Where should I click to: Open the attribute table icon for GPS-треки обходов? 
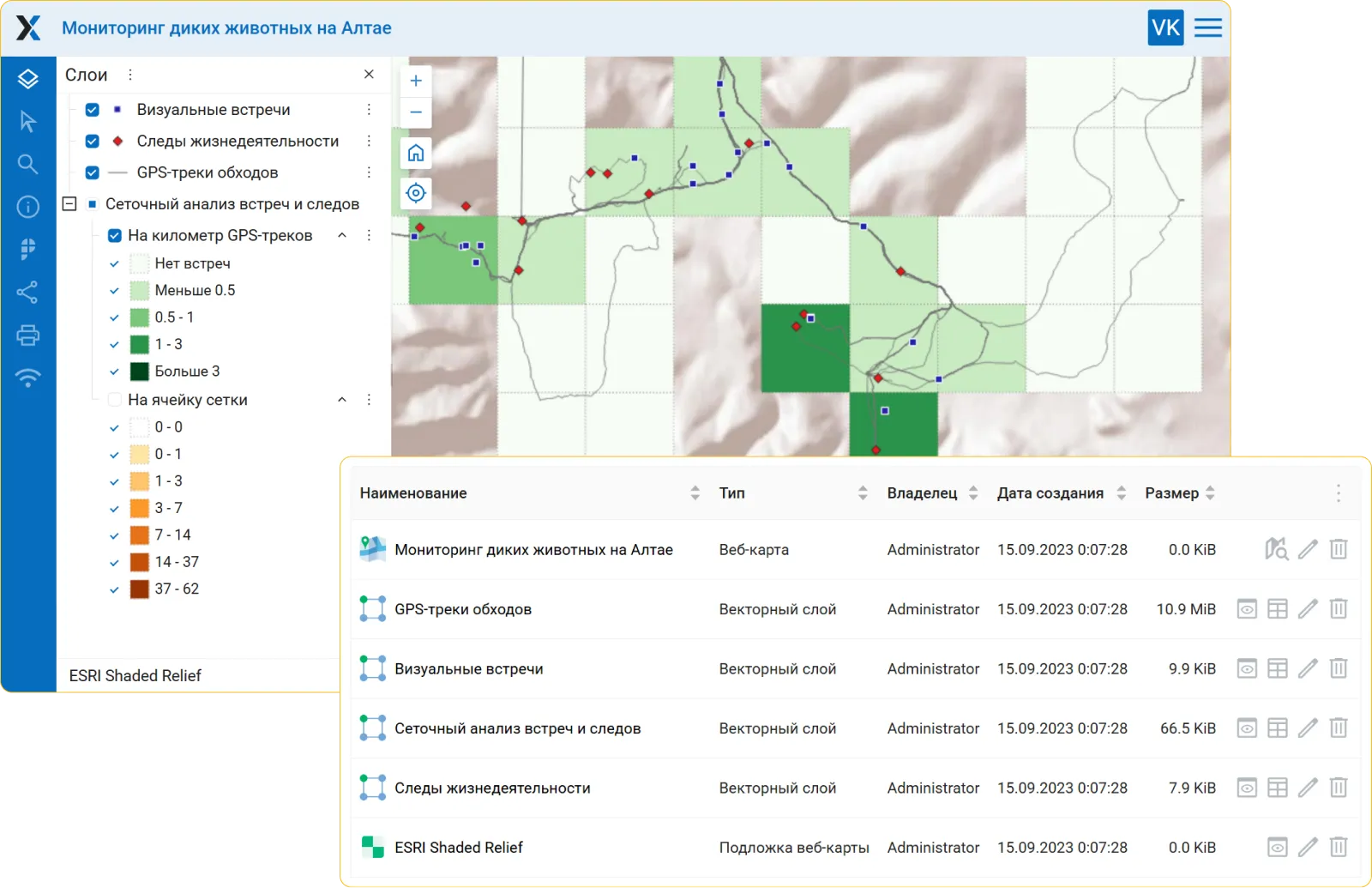(1278, 608)
